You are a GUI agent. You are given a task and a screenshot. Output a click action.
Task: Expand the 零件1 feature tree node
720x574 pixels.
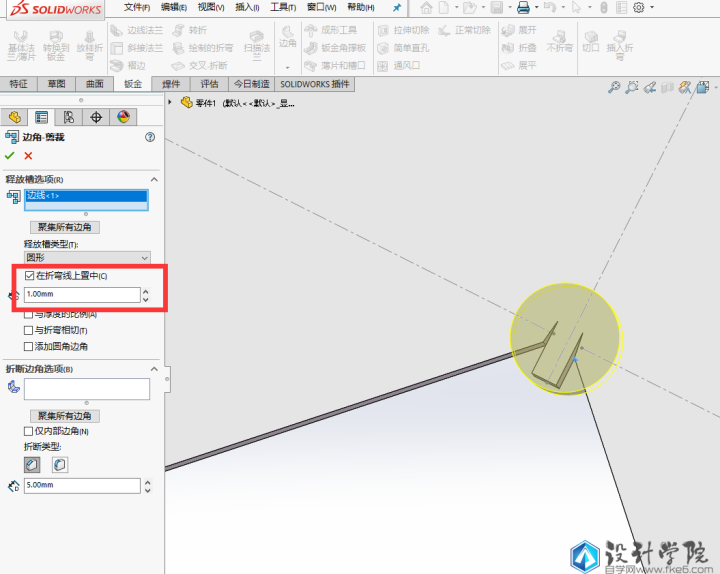pyautogui.click(x=171, y=102)
